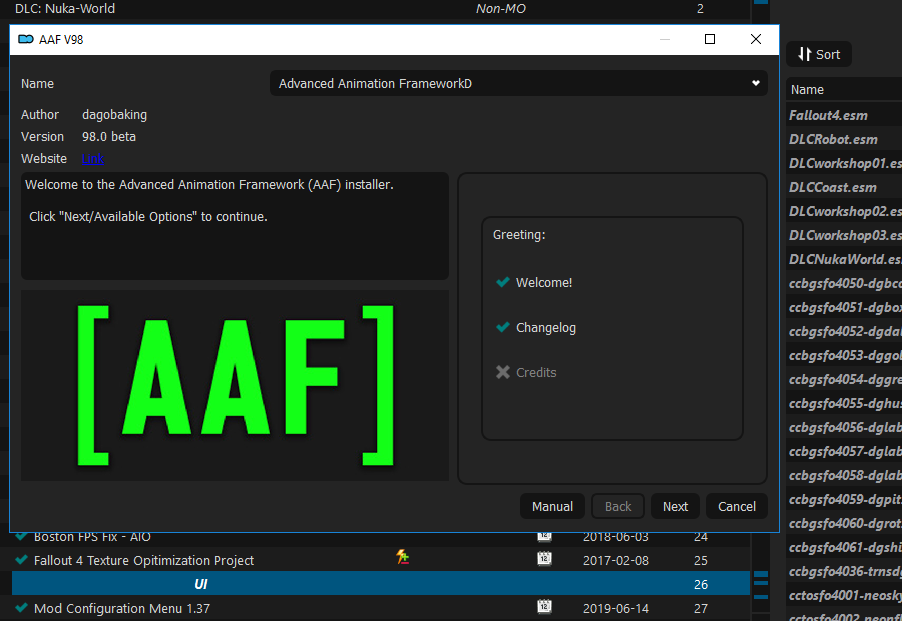Click Next to continue installer
The width and height of the screenshot is (902, 621).
tap(675, 507)
